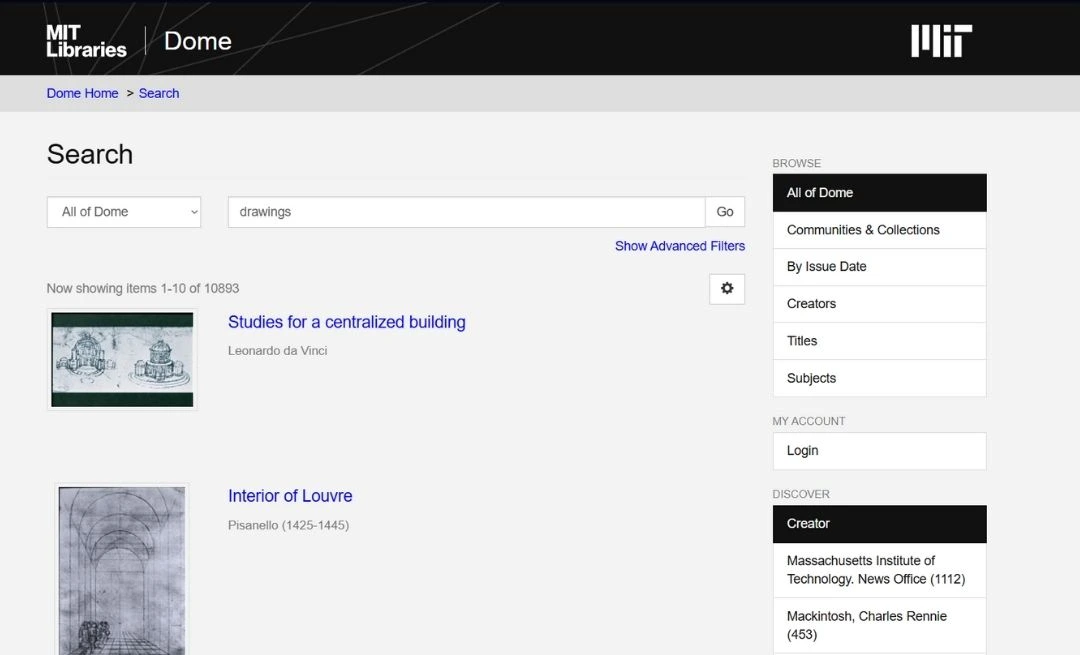The image size is (1080, 655).
Task: Open the All of Dome scope dropdown
Action: [x=124, y=212]
